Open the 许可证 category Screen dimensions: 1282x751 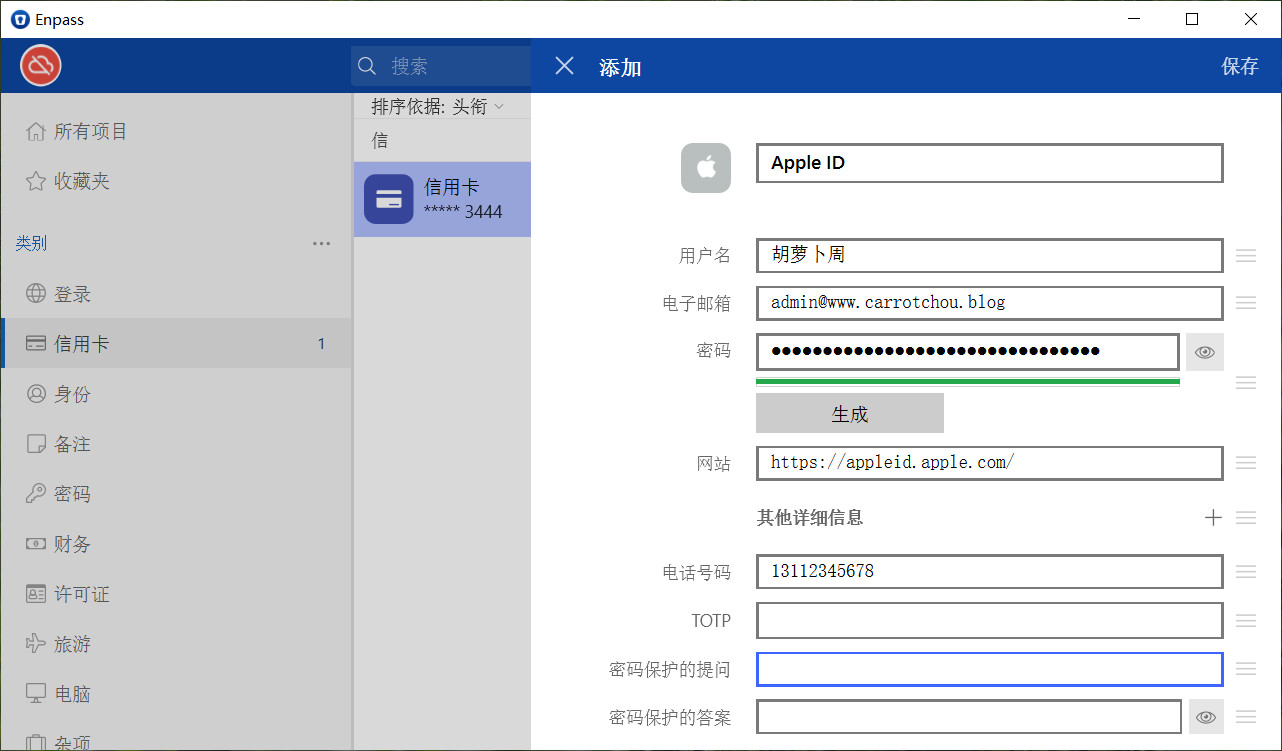tap(176, 594)
